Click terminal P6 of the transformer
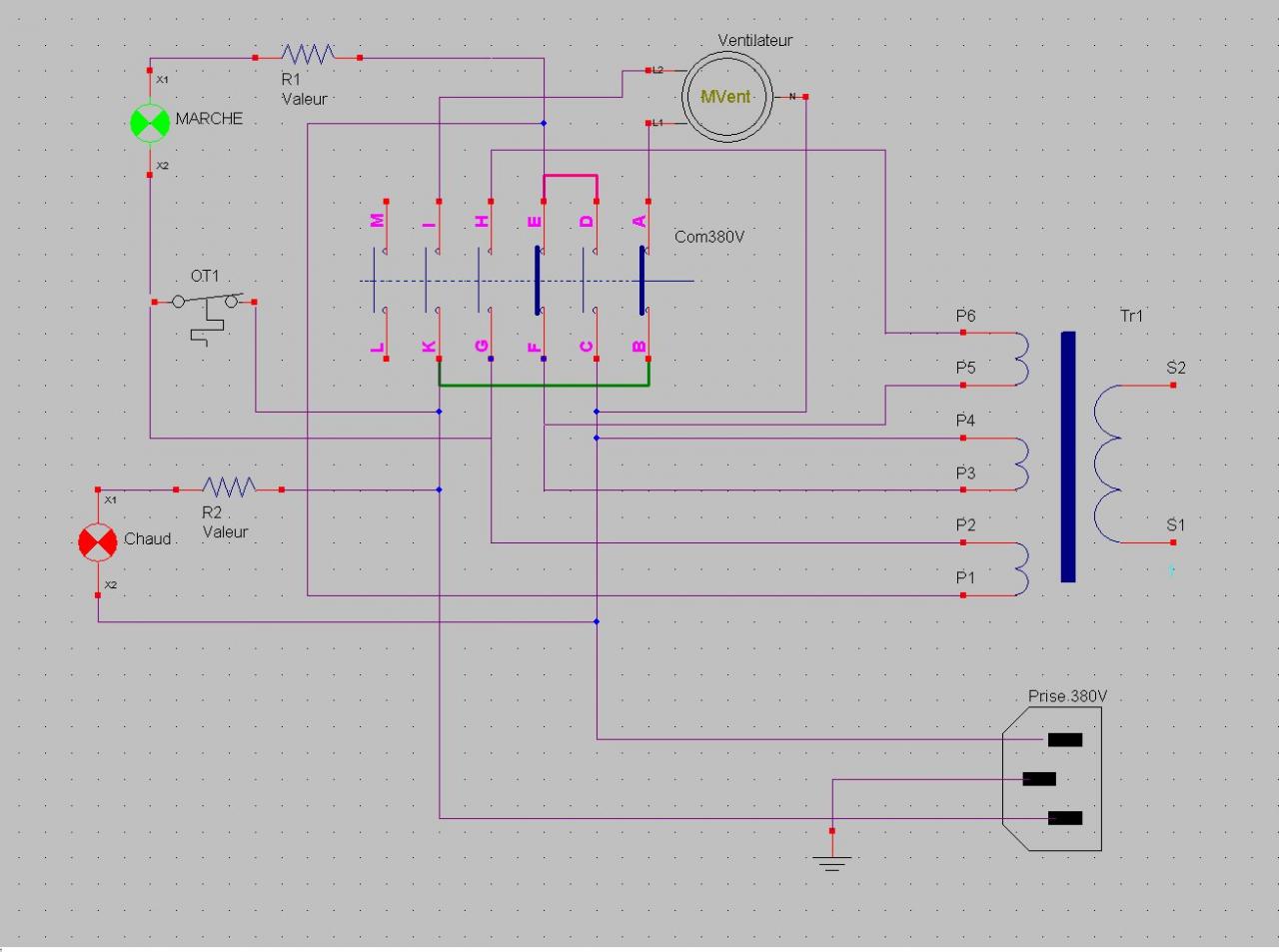The image size is (1279, 952). click(963, 333)
